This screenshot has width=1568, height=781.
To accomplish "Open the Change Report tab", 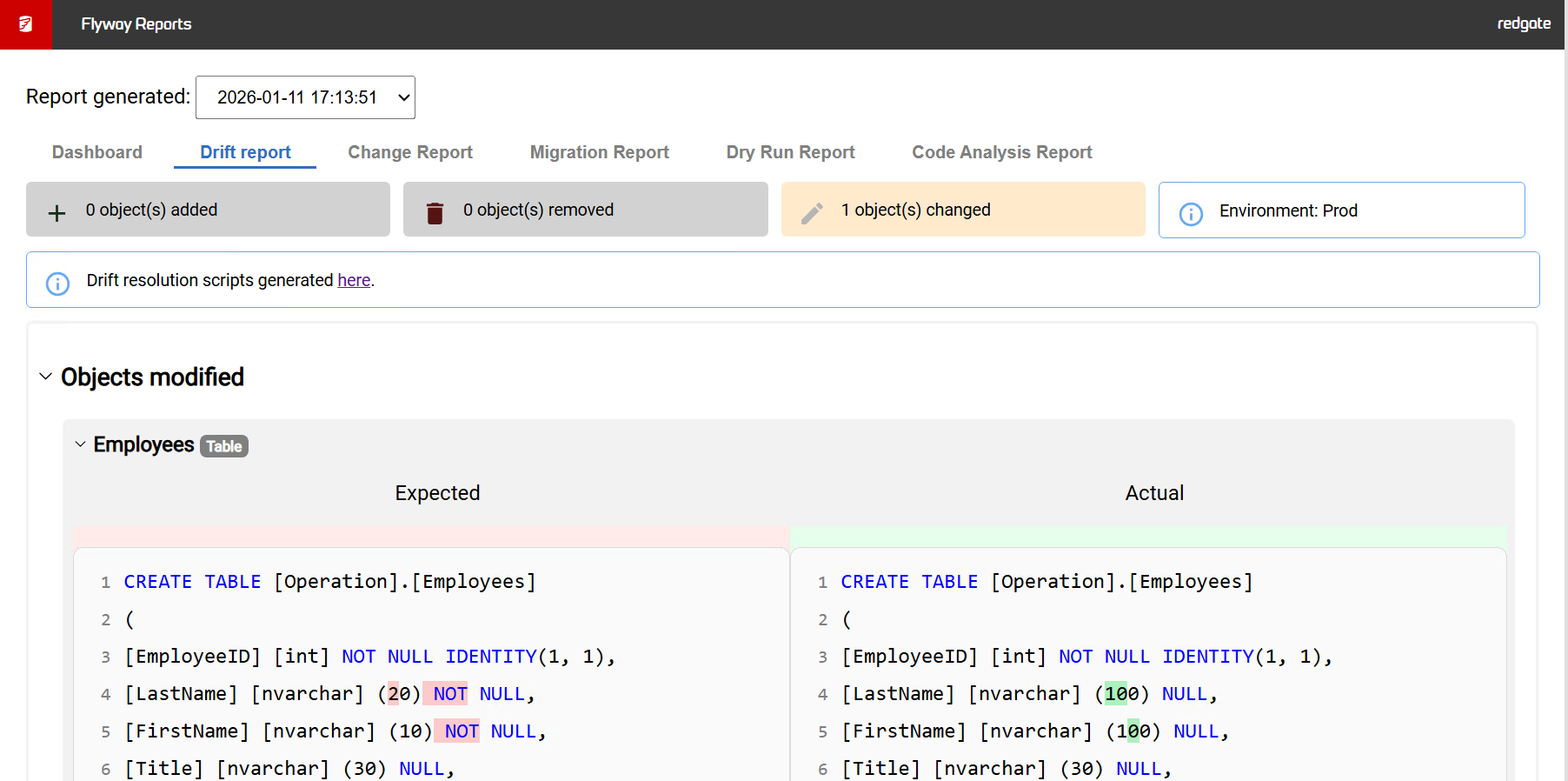I will 410,152.
